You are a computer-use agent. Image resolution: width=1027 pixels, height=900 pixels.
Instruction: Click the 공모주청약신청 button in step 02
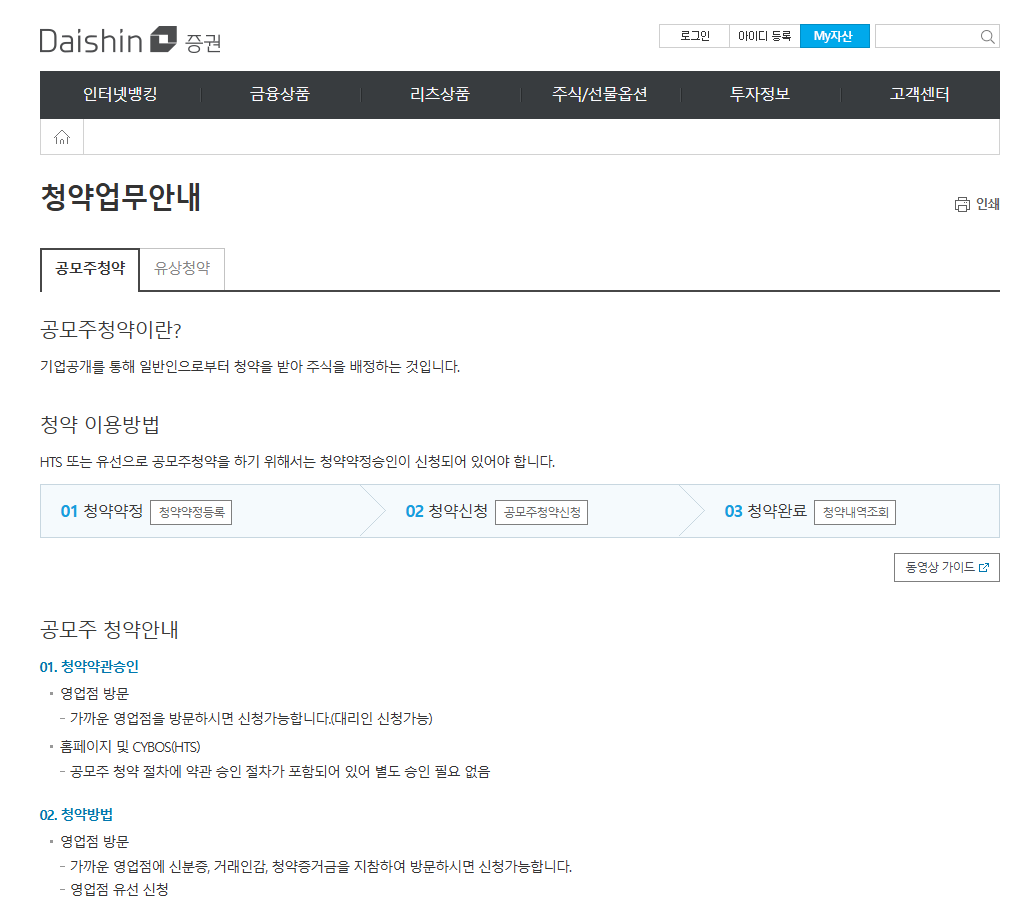click(x=541, y=512)
